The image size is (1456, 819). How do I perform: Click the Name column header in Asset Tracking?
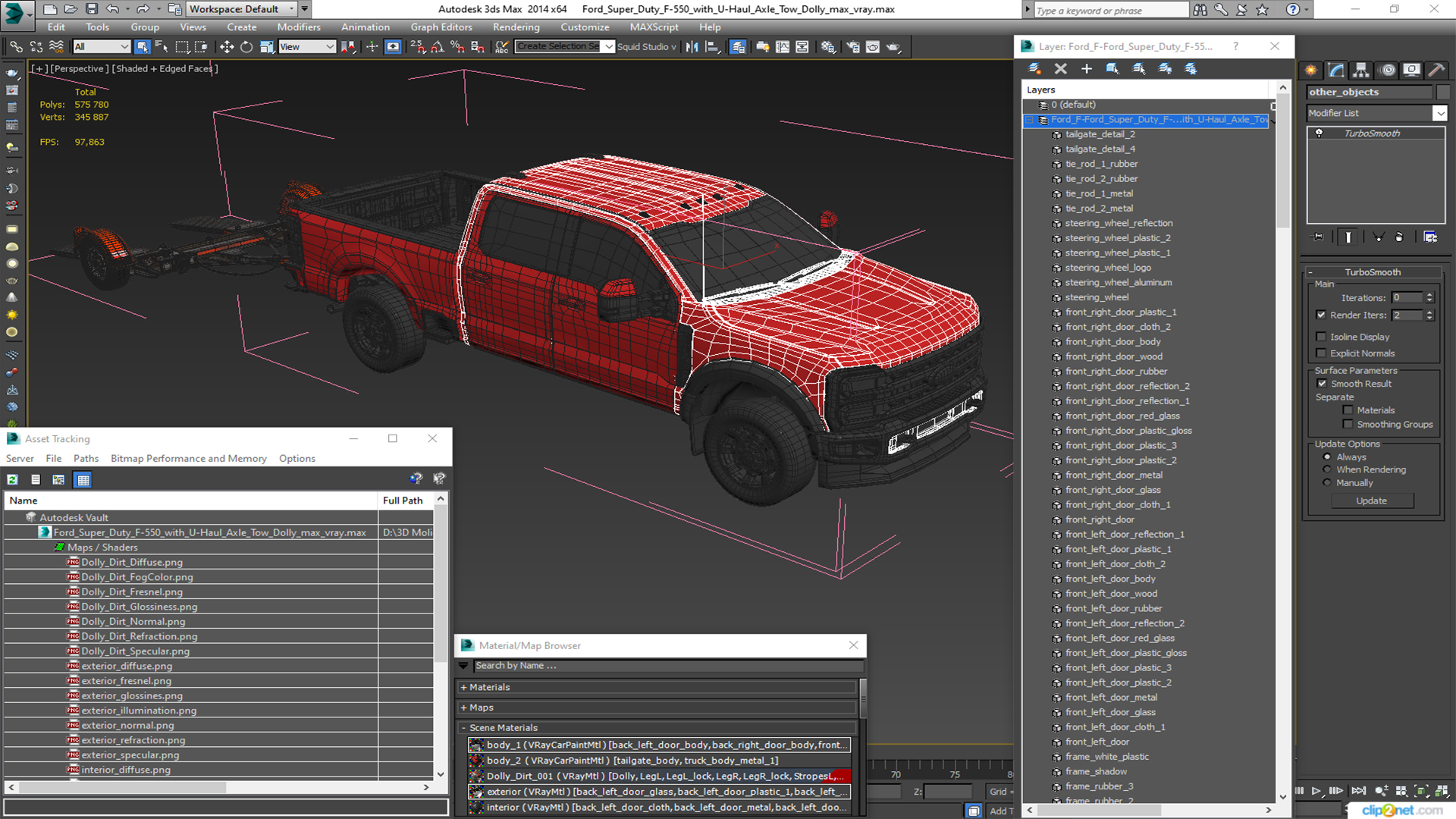pyautogui.click(x=191, y=500)
